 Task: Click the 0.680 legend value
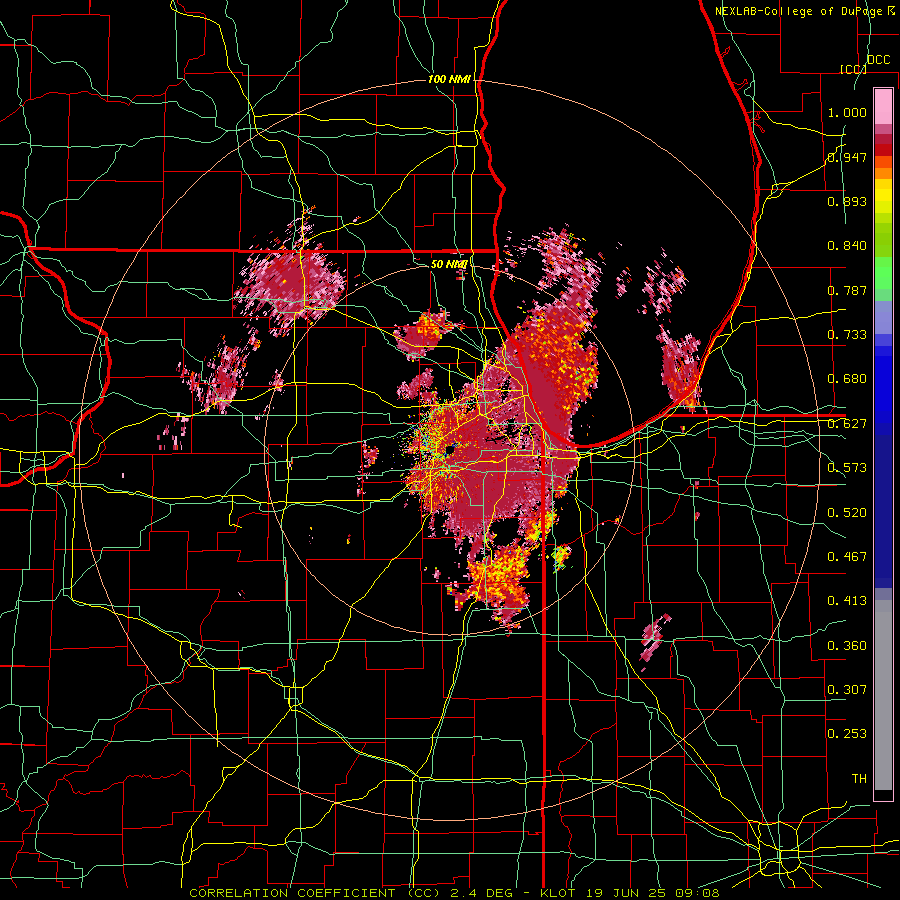[x=847, y=379]
